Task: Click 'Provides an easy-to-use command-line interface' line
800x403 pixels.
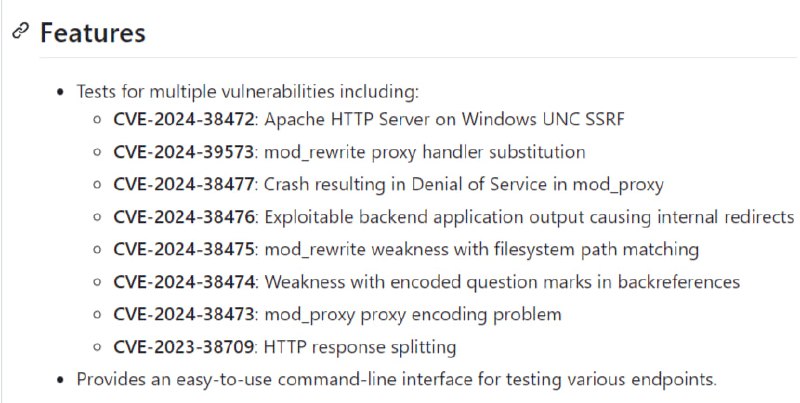Action: click(397, 380)
